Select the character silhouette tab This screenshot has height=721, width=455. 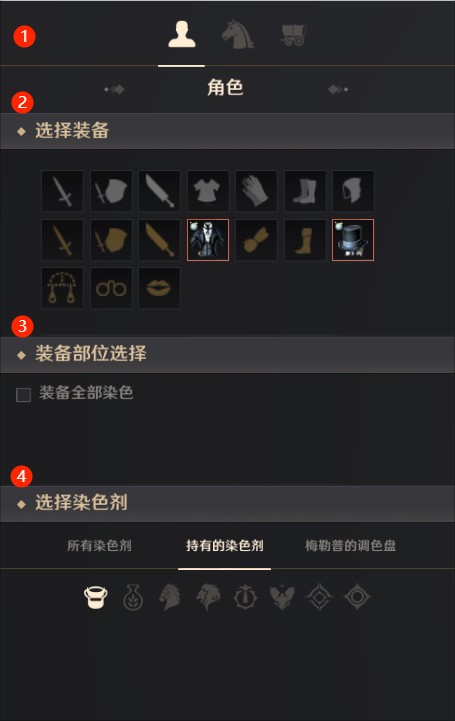(182, 34)
